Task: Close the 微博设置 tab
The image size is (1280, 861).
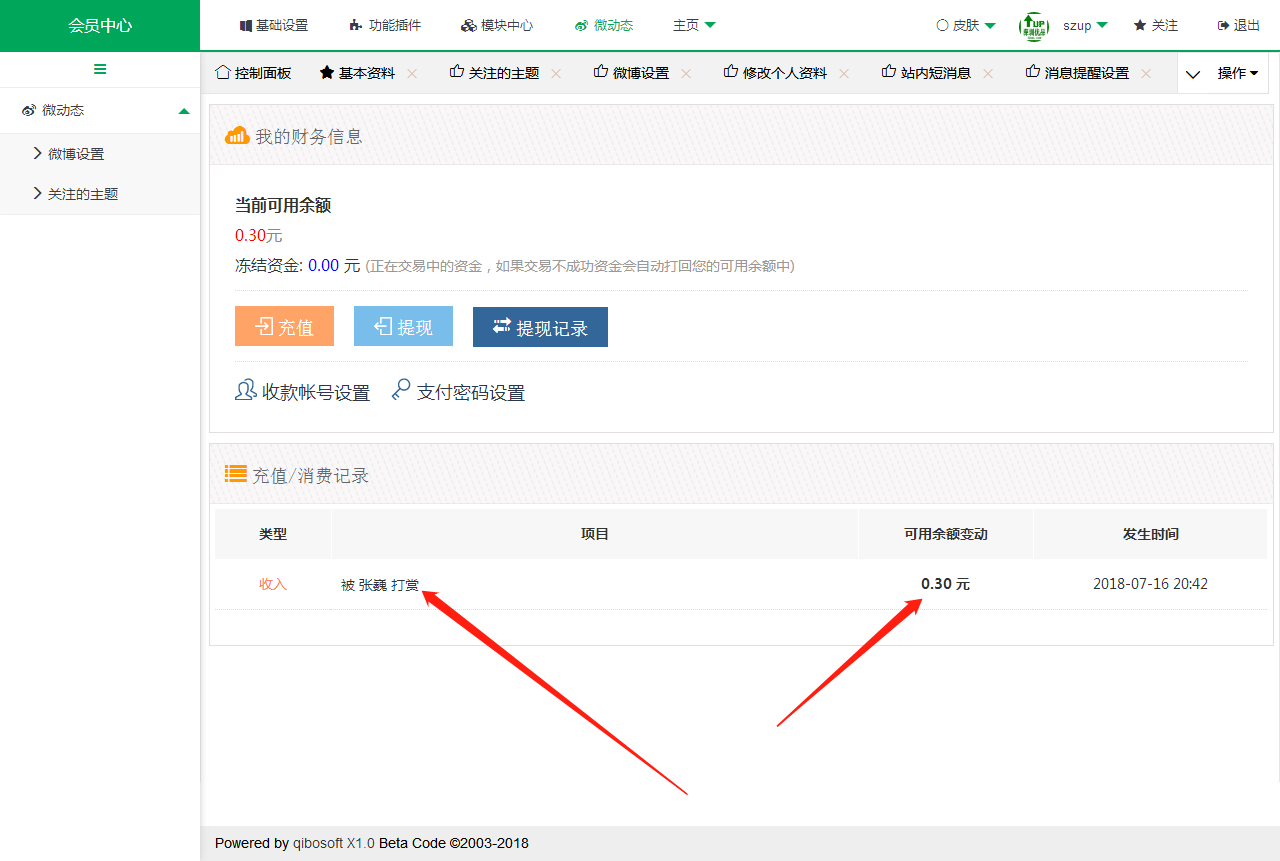Action: click(x=686, y=73)
